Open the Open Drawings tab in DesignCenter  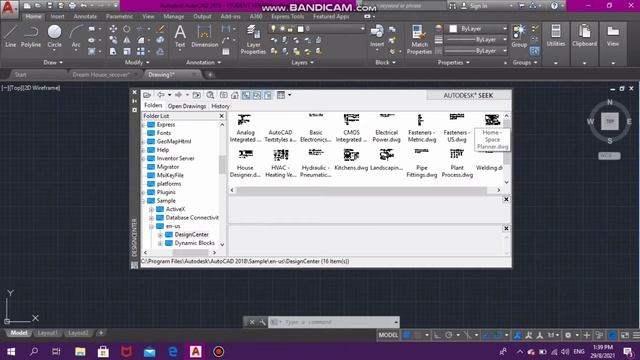coord(187,106)
